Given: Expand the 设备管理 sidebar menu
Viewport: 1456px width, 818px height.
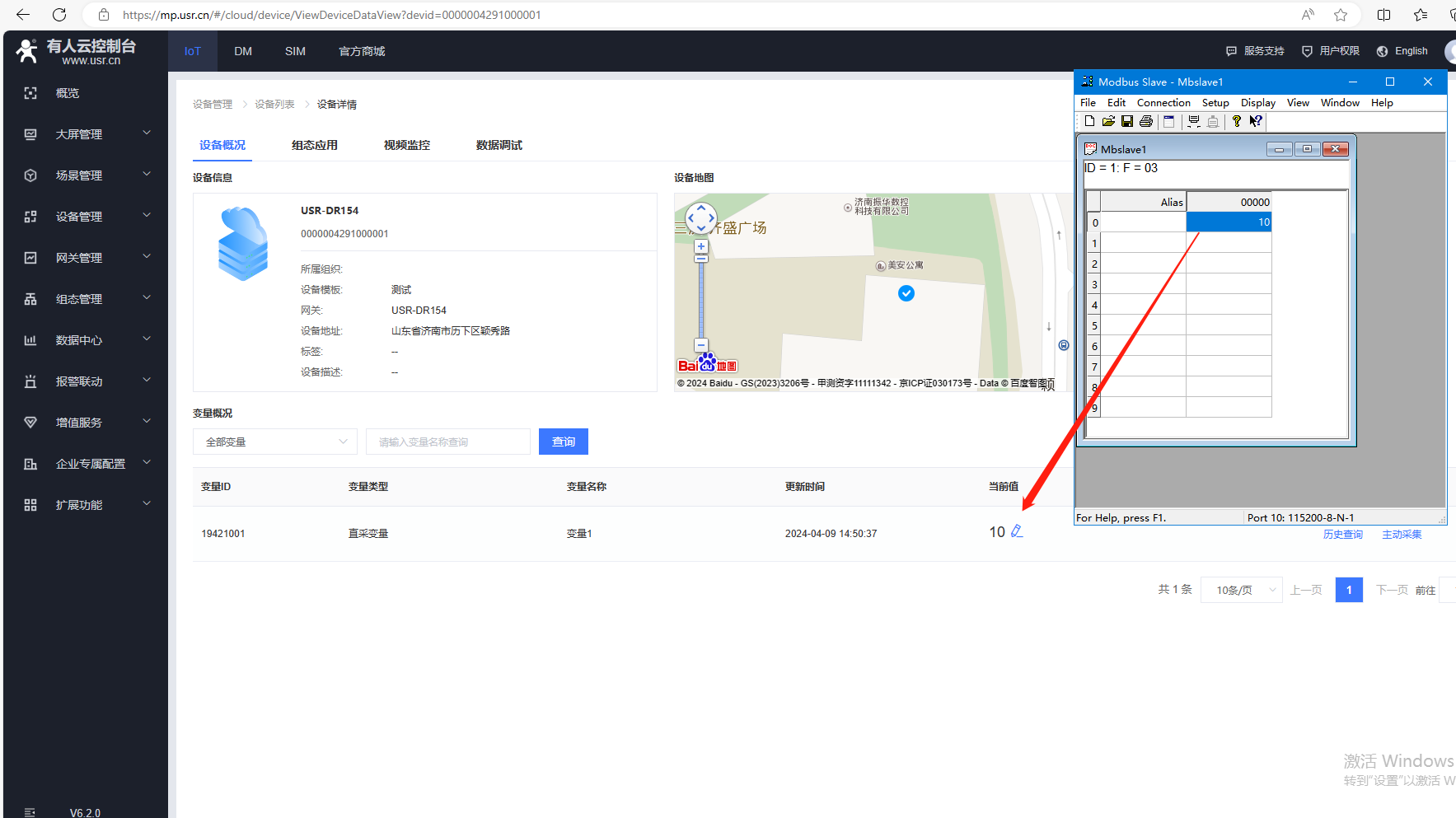Looking at the screenshot, I should [87, 217].
